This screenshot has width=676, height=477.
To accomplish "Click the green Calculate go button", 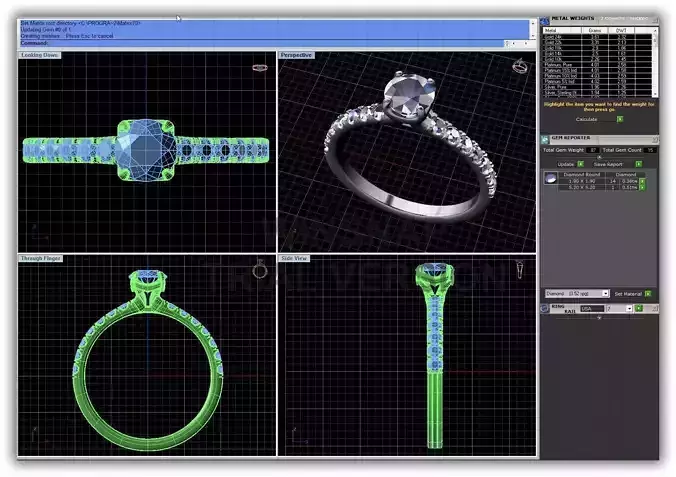I will coord(620,119).
